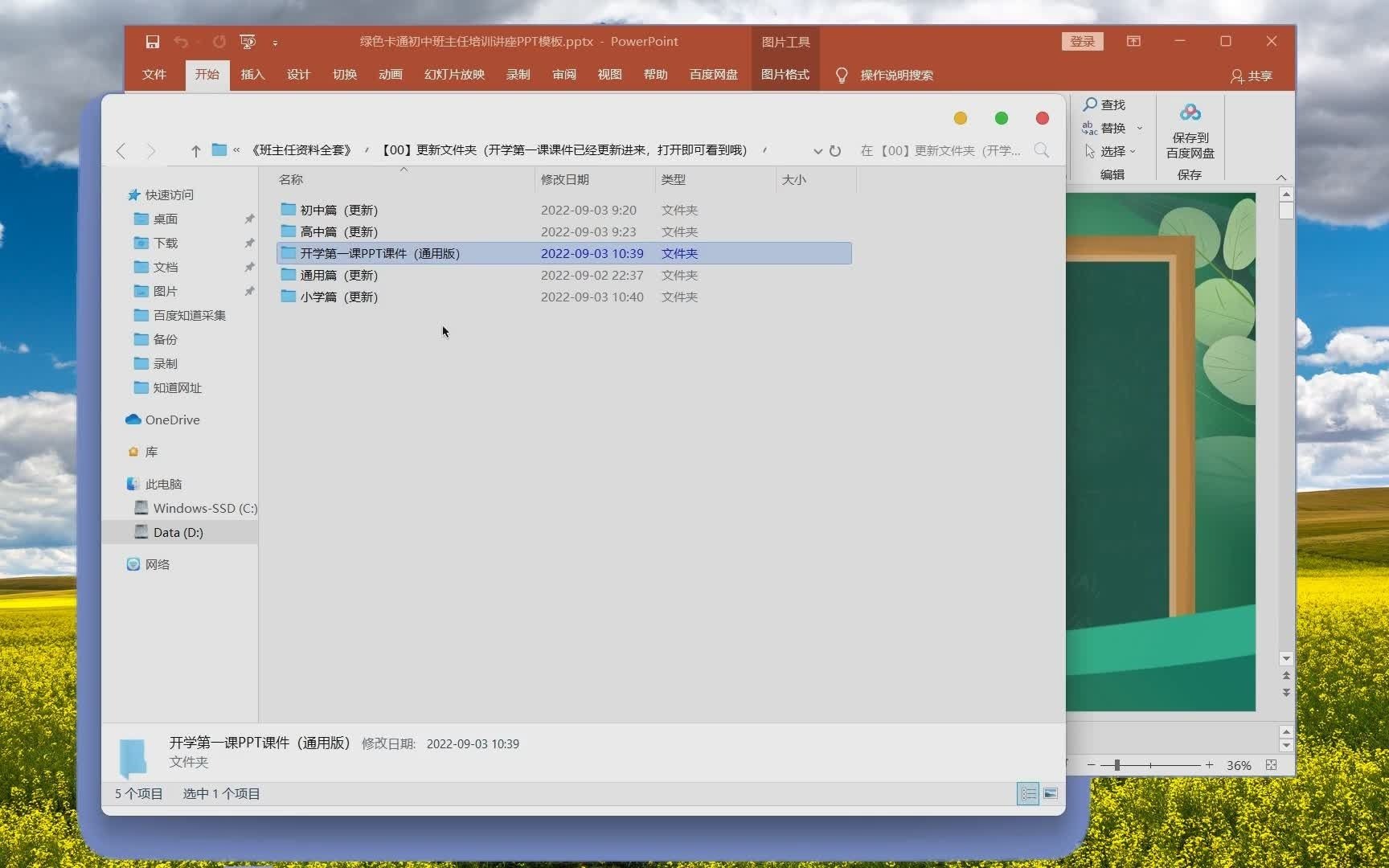
Task: Open the 选择 dropdown
Action: coord(1110,151)
